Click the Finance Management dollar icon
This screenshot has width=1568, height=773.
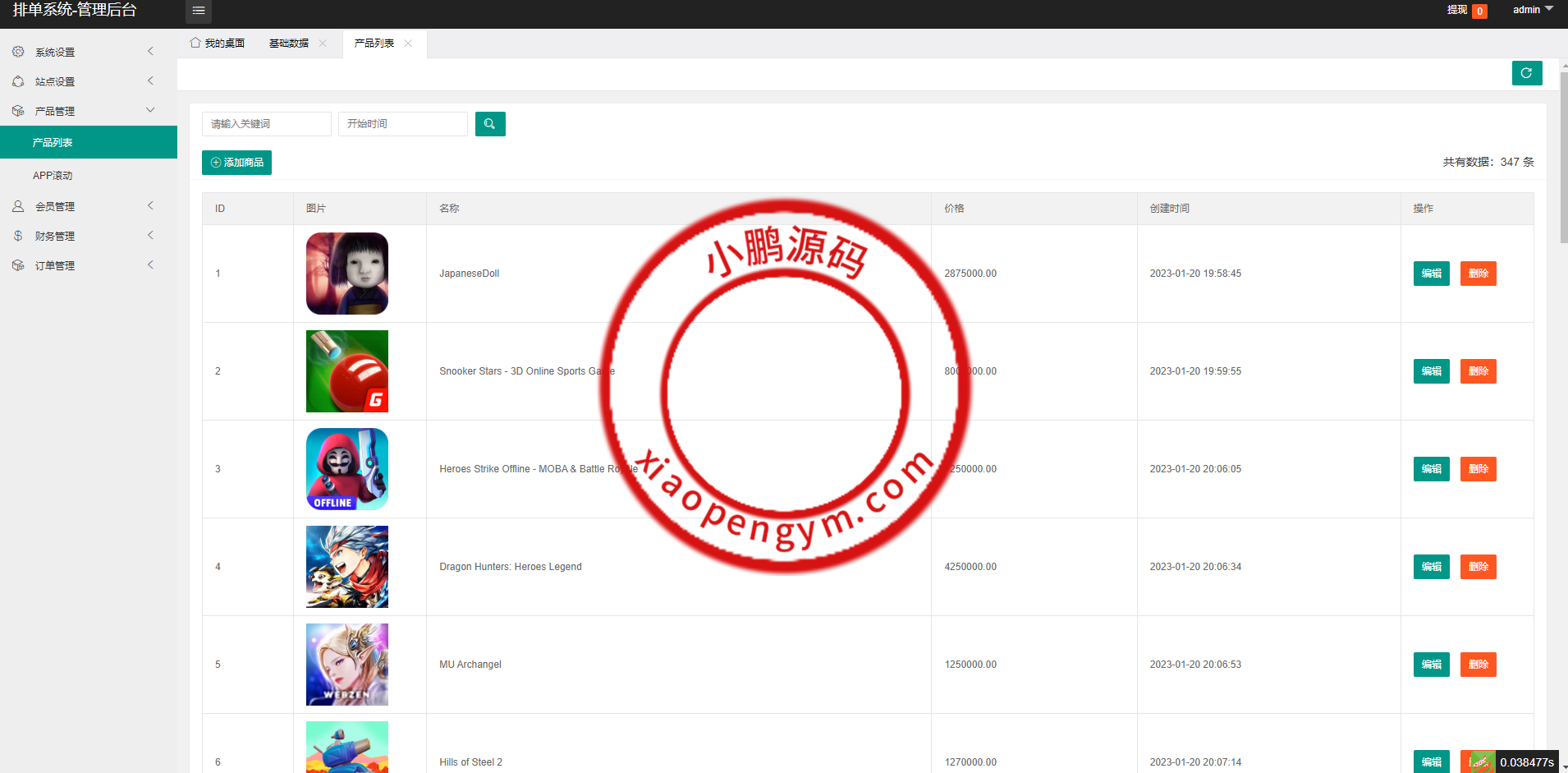coord(18,236)
